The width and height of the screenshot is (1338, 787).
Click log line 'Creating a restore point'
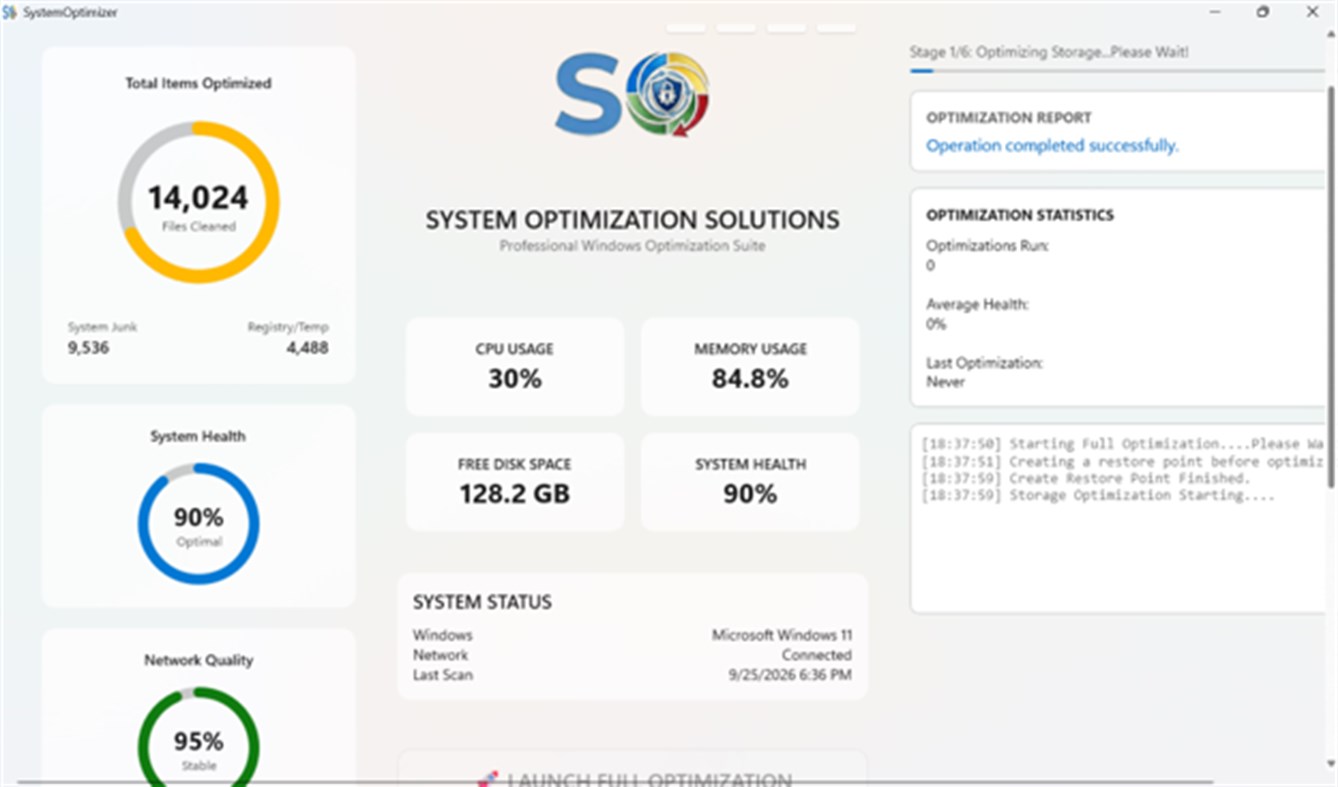(1123, 461)
